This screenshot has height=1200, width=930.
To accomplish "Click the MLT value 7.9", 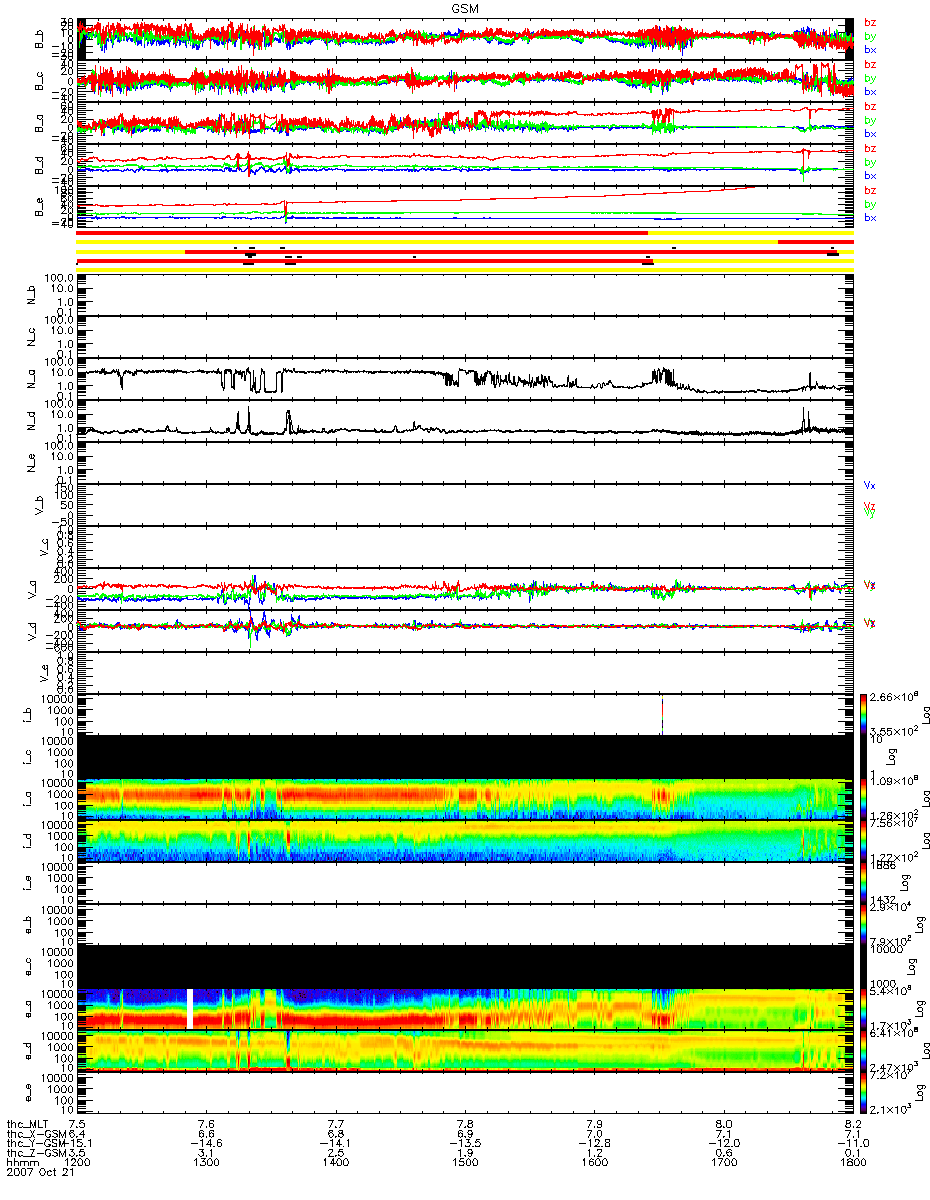I will [594, 1123].
